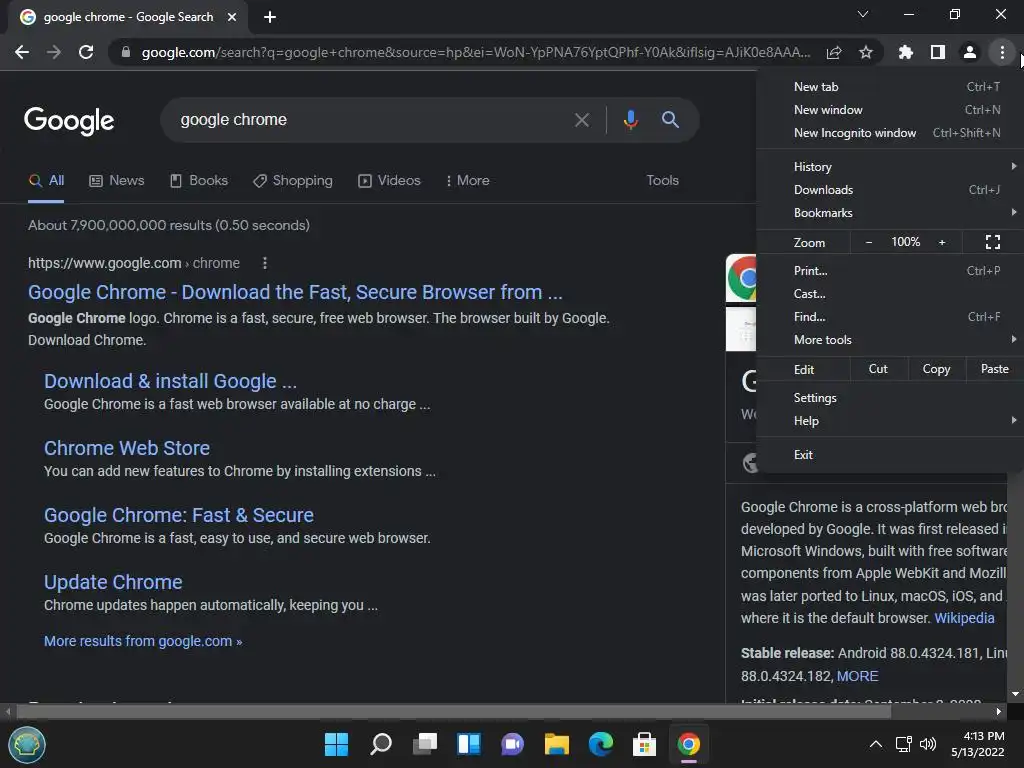Reload the current page
Image resolution: width=1024 pixels, height=768 pixels.
(86, 52)
